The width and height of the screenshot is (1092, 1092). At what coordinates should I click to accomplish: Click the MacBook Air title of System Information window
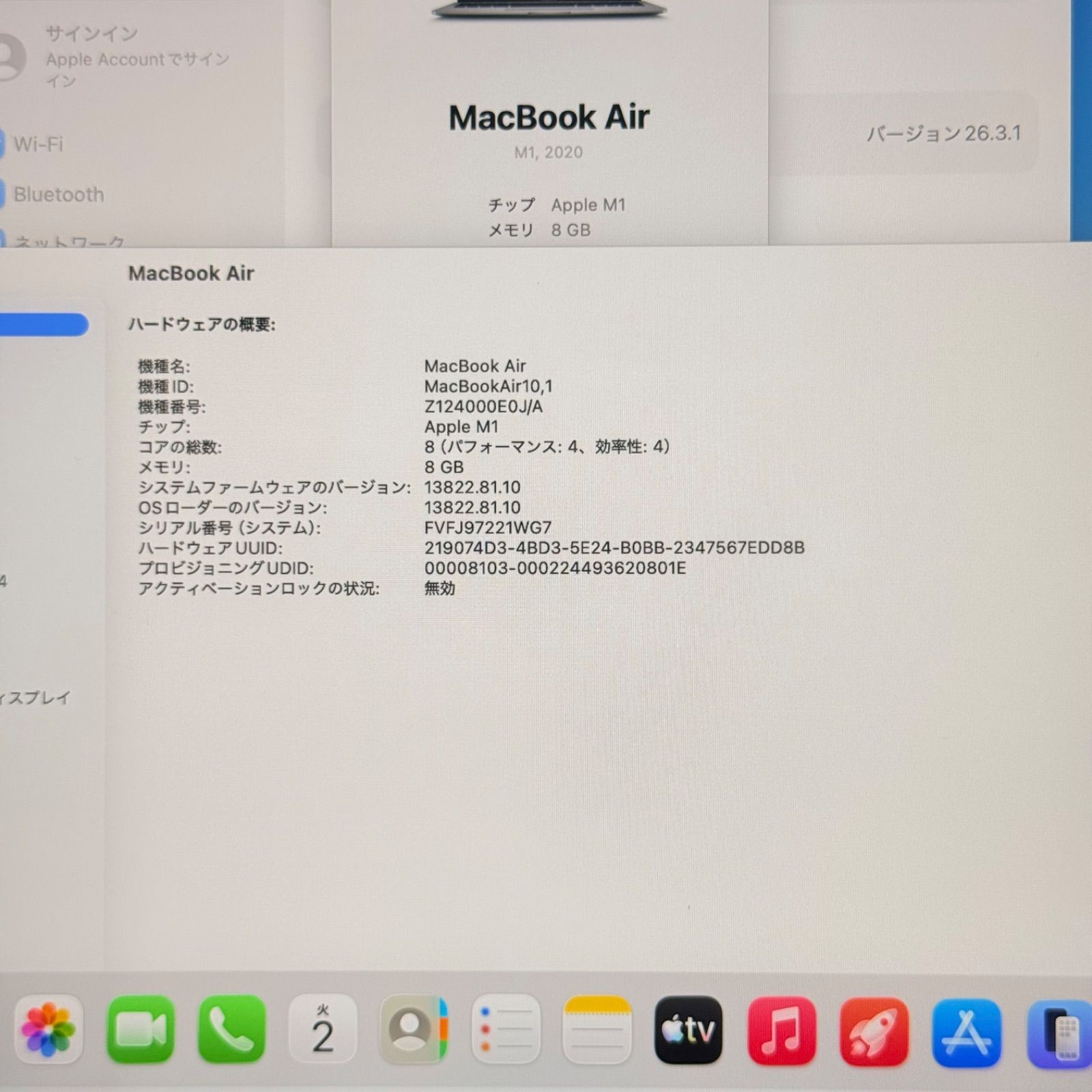(191, 274)
